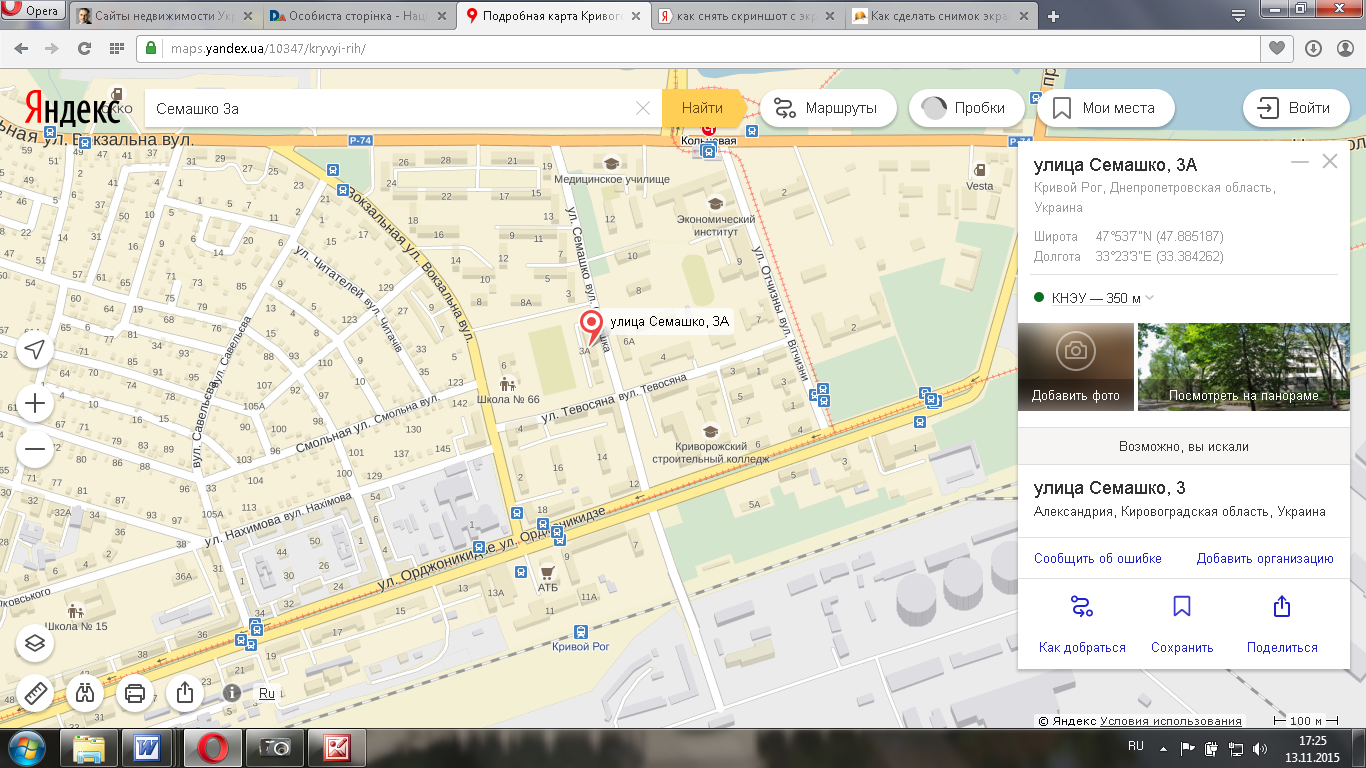
Task: Save the place with "Сохранить"
Action: pyautogui.click(x=1182, y=624)
